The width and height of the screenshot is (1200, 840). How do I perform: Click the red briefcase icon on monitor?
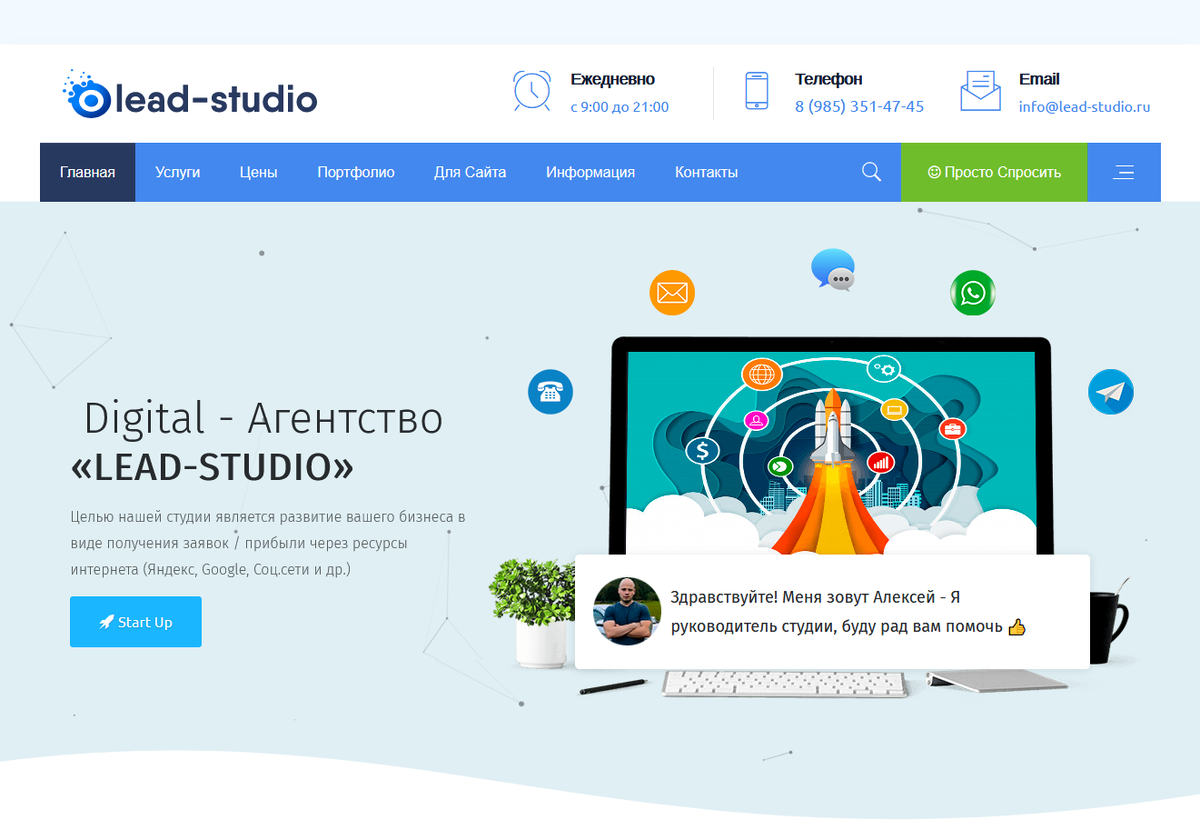click(x=952, y=429)
